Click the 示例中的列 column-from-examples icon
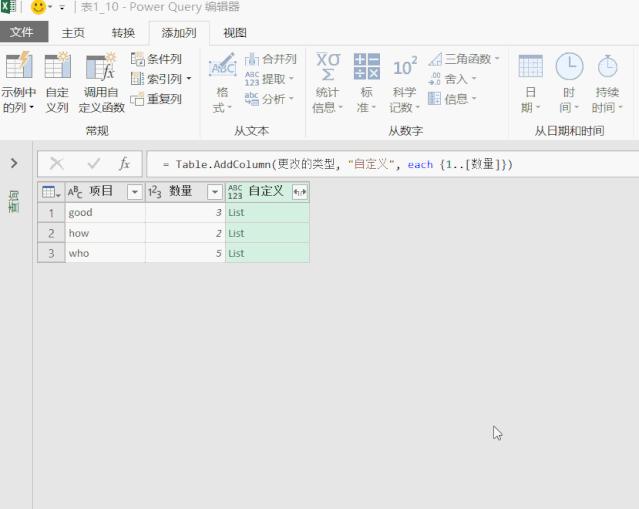 pos(18,65)
